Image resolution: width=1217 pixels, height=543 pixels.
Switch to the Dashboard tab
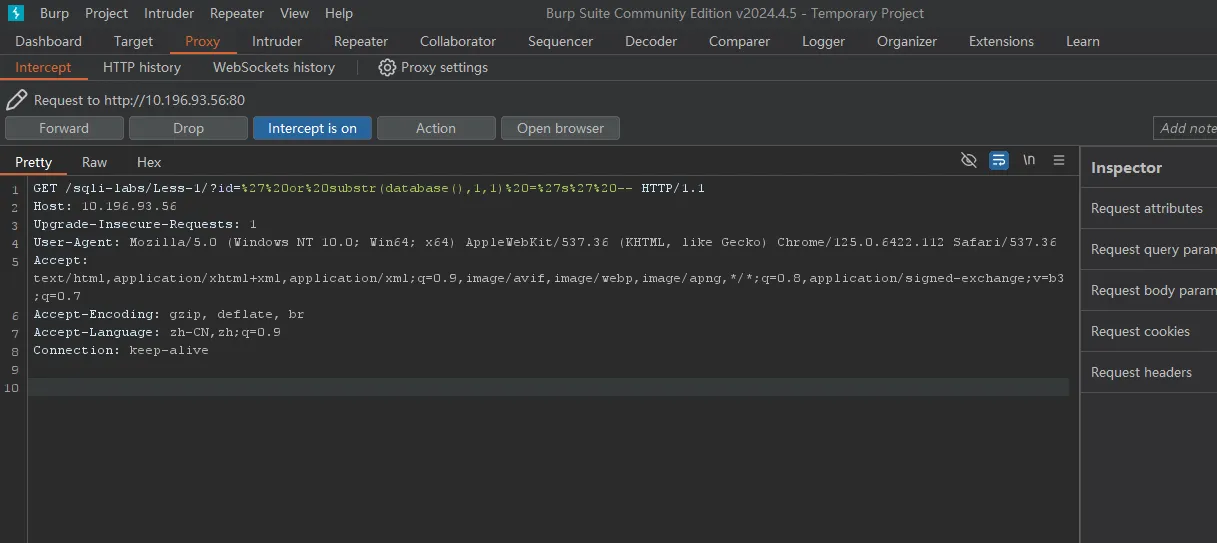click(49, 41)
